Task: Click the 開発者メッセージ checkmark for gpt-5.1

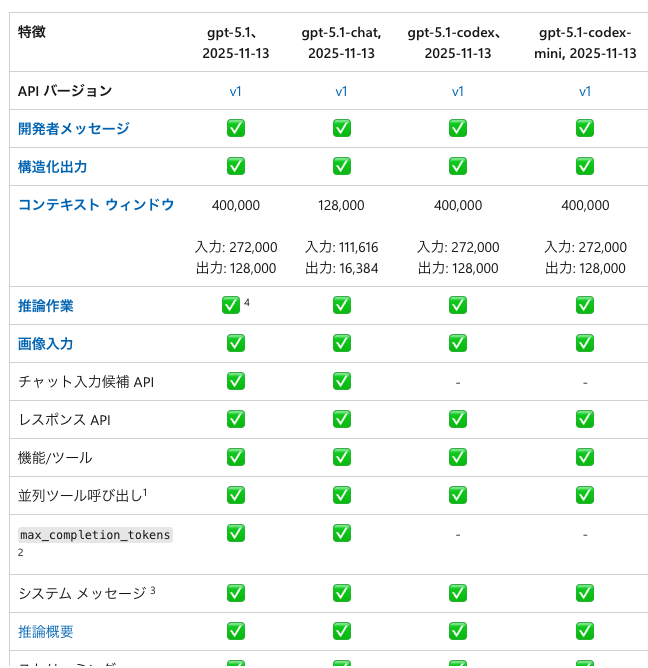Action: click(236, 128)
